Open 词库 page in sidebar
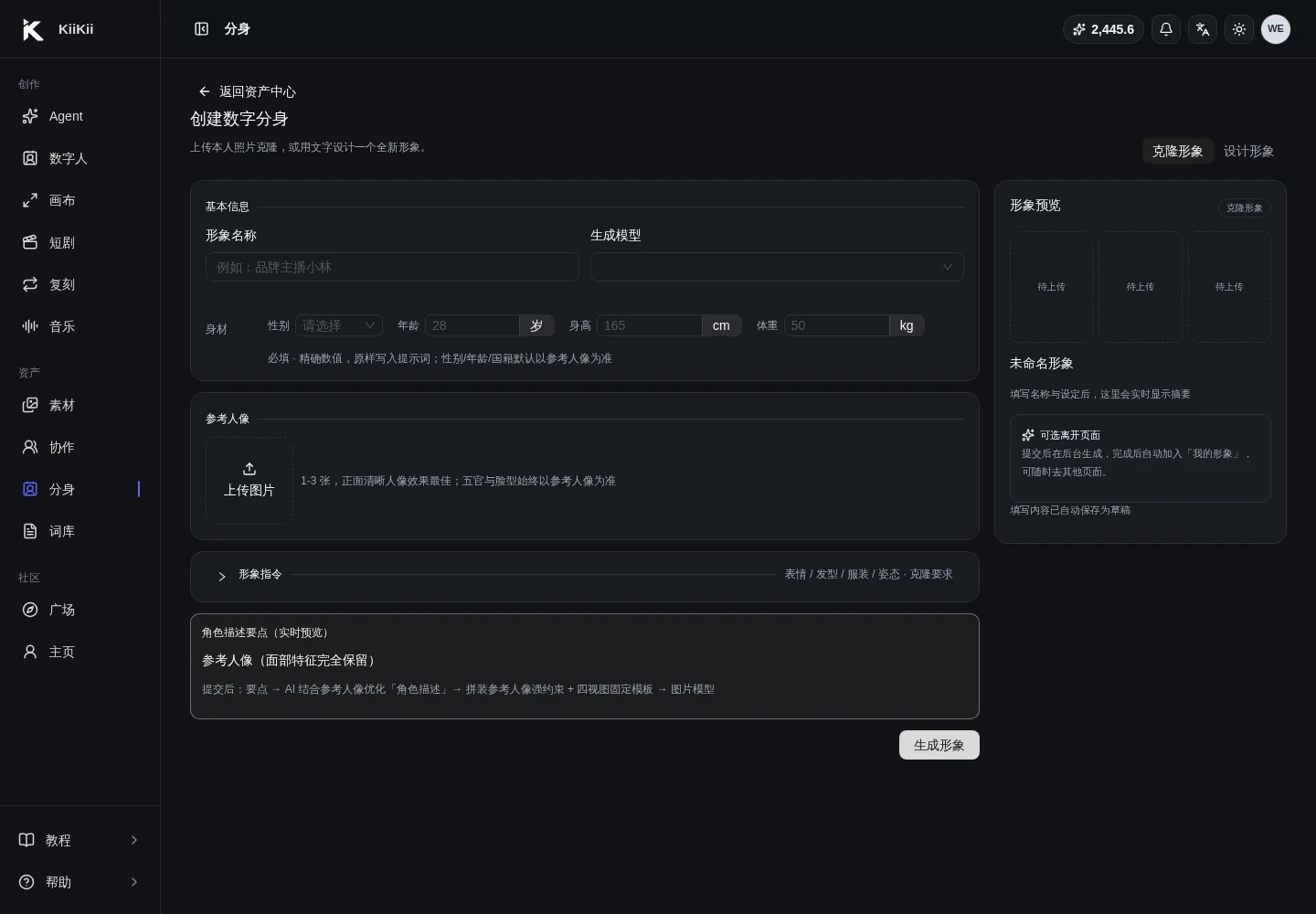1316x914 pixels. click(80, 531)
